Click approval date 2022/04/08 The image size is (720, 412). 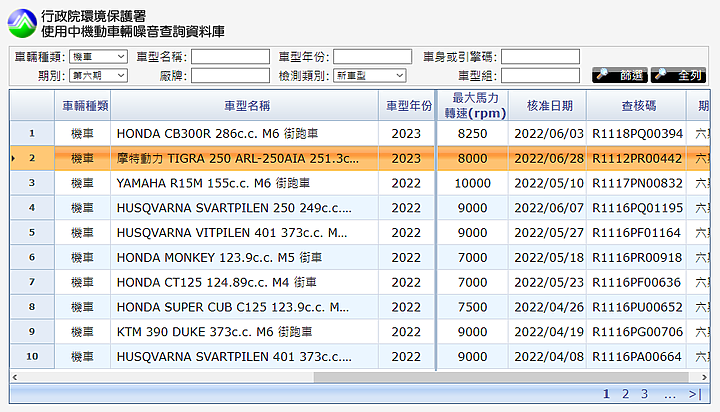(549, 356)
